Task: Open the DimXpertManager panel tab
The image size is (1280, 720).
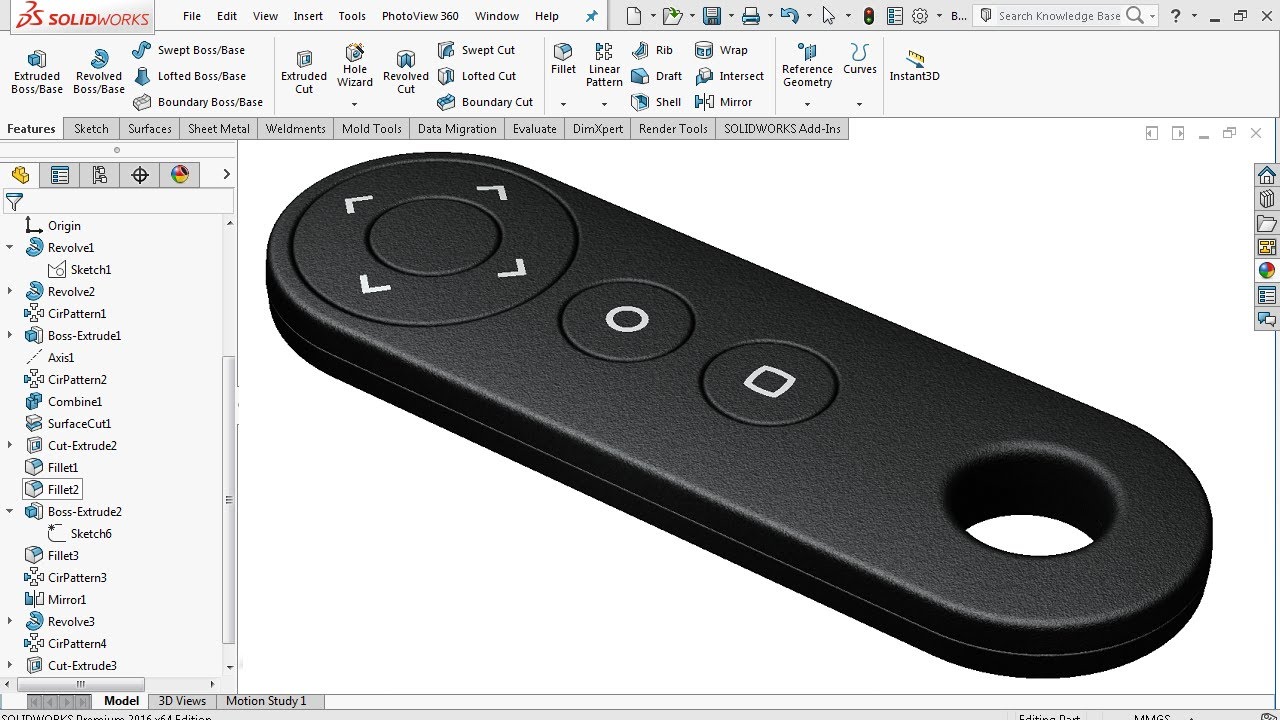Action: [x=140, y=175]
